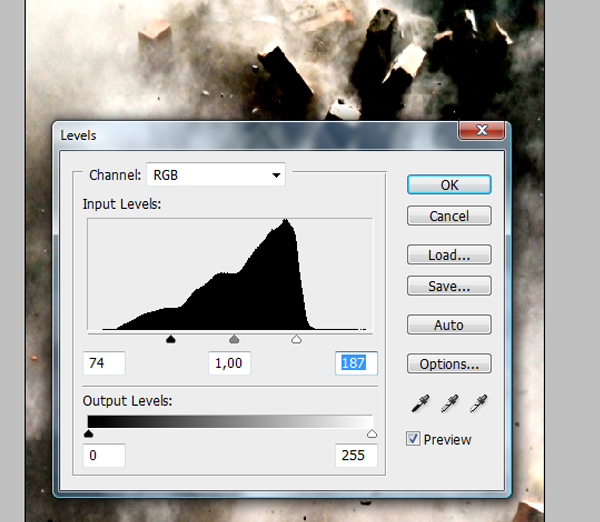Click the output black slider handle
Image resolution: width=600 pixels, height=522 pixels.
click(88, 434)
